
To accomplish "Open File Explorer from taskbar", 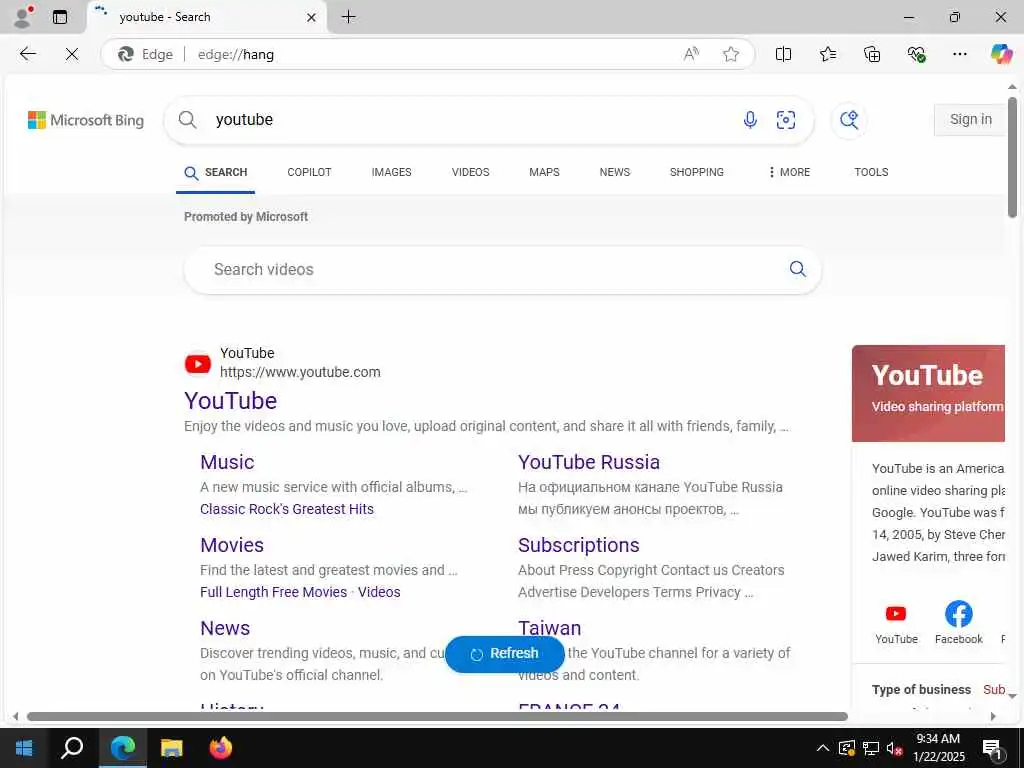I will pos(172,748).
